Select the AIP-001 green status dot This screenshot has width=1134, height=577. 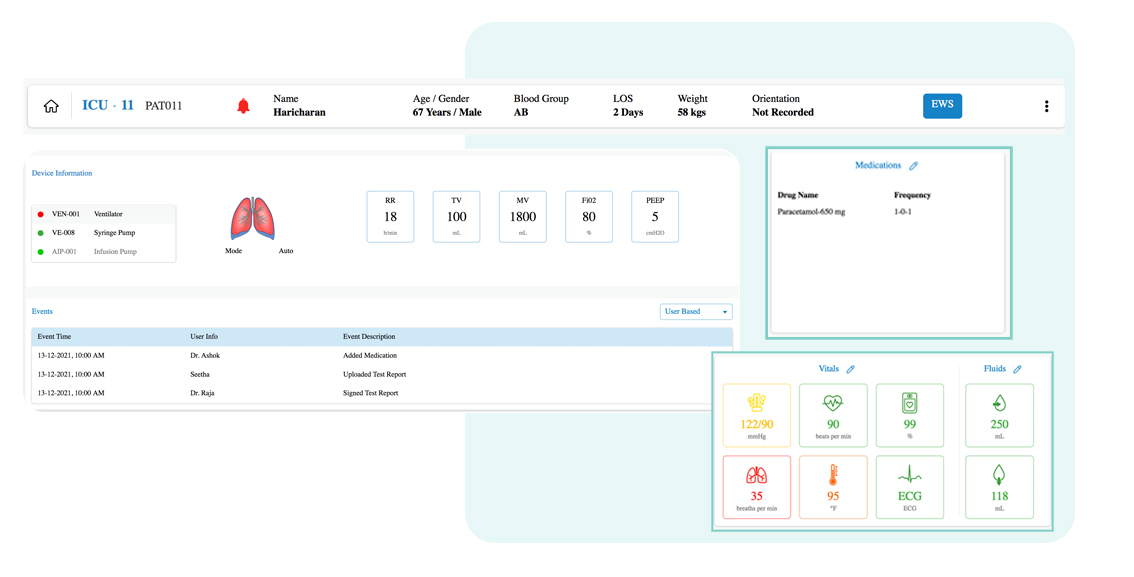40,252
